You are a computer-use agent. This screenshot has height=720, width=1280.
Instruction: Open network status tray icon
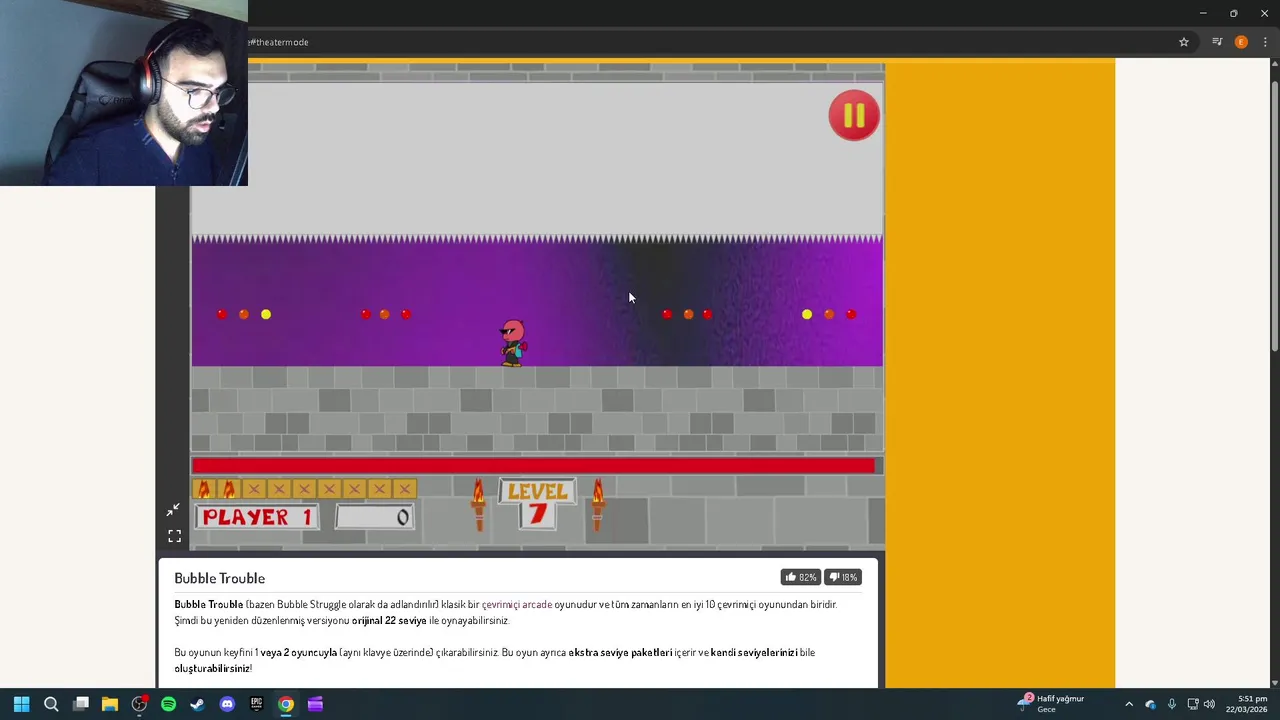point(1192,704)
